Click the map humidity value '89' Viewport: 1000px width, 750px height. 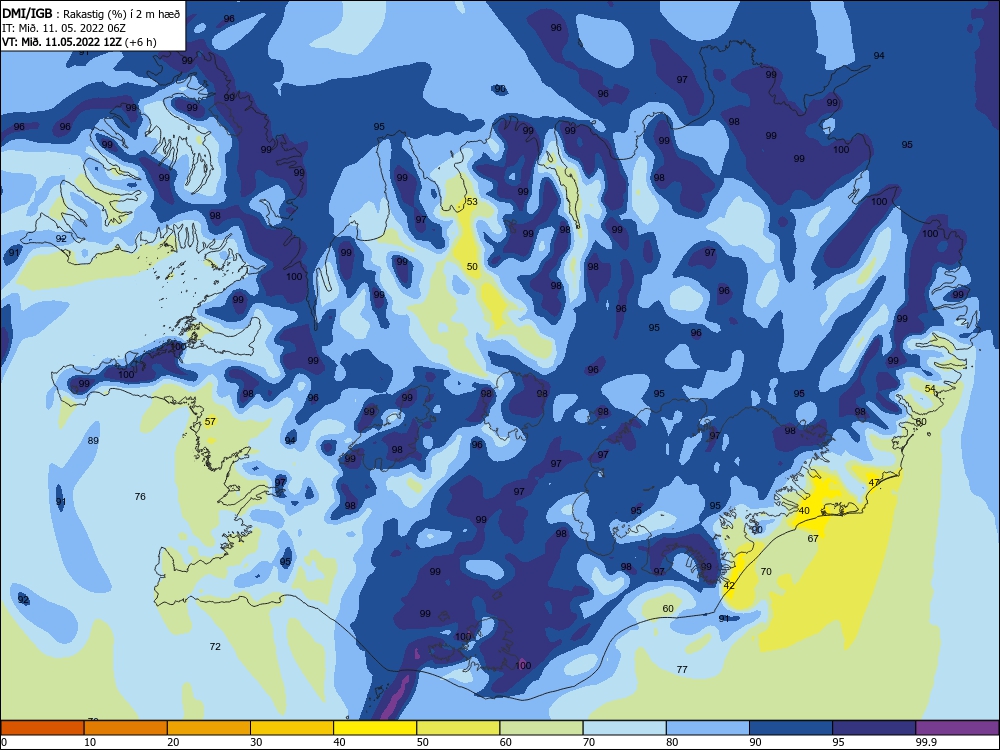click(x=93, y=441)
